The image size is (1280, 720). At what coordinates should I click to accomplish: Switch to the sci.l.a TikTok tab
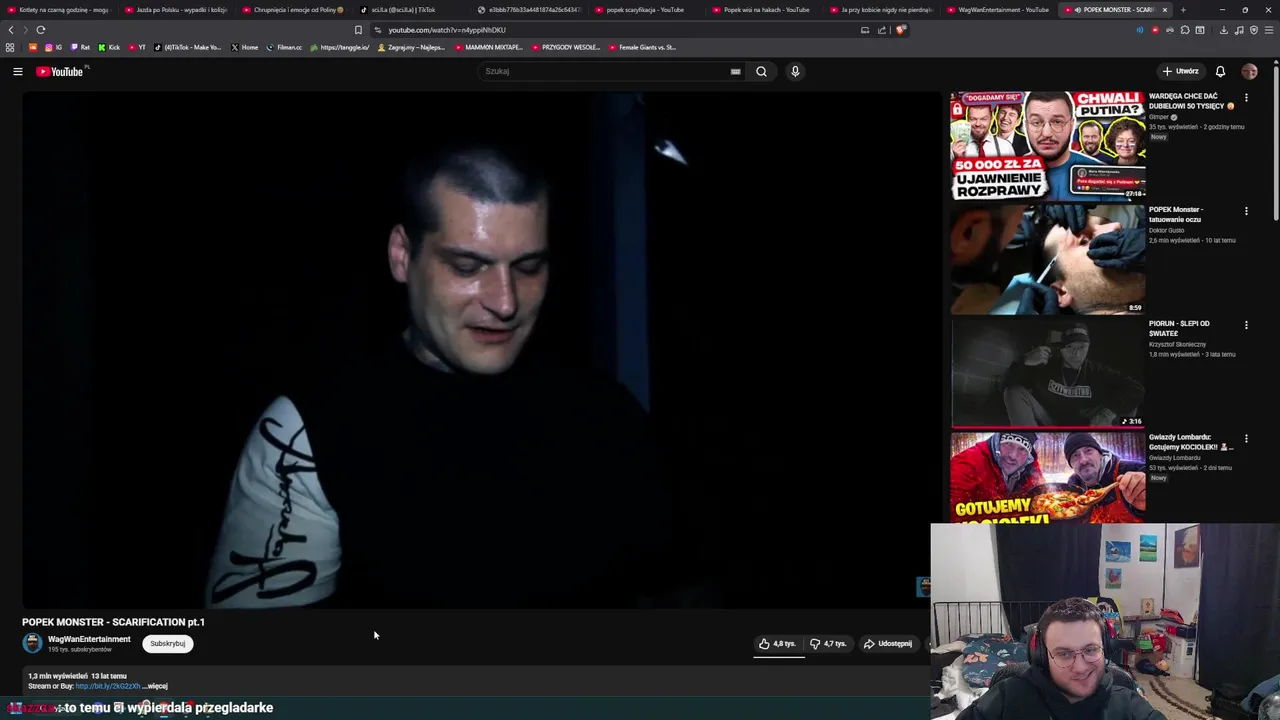(411, 10)
